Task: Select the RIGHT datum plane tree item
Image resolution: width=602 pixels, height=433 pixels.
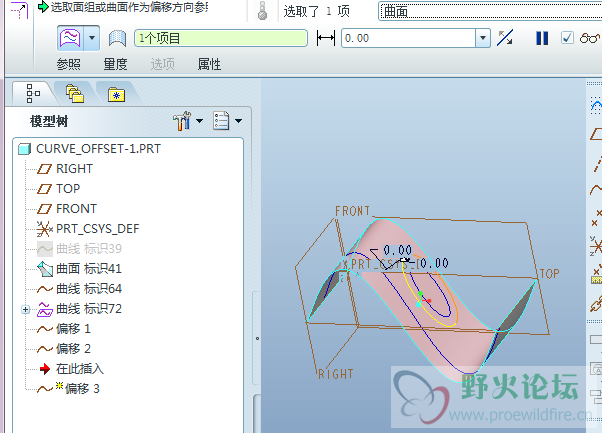Action: 74,169
